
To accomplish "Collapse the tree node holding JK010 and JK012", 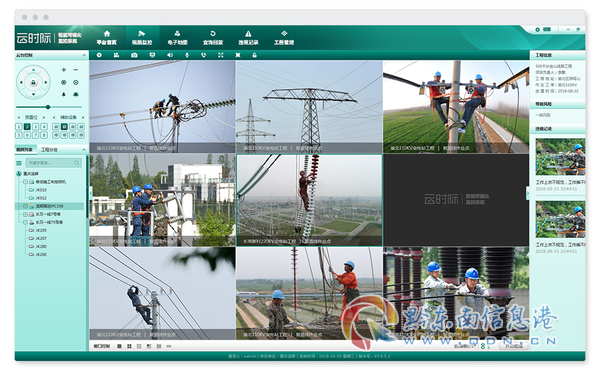I will click(x=25, y=182).
